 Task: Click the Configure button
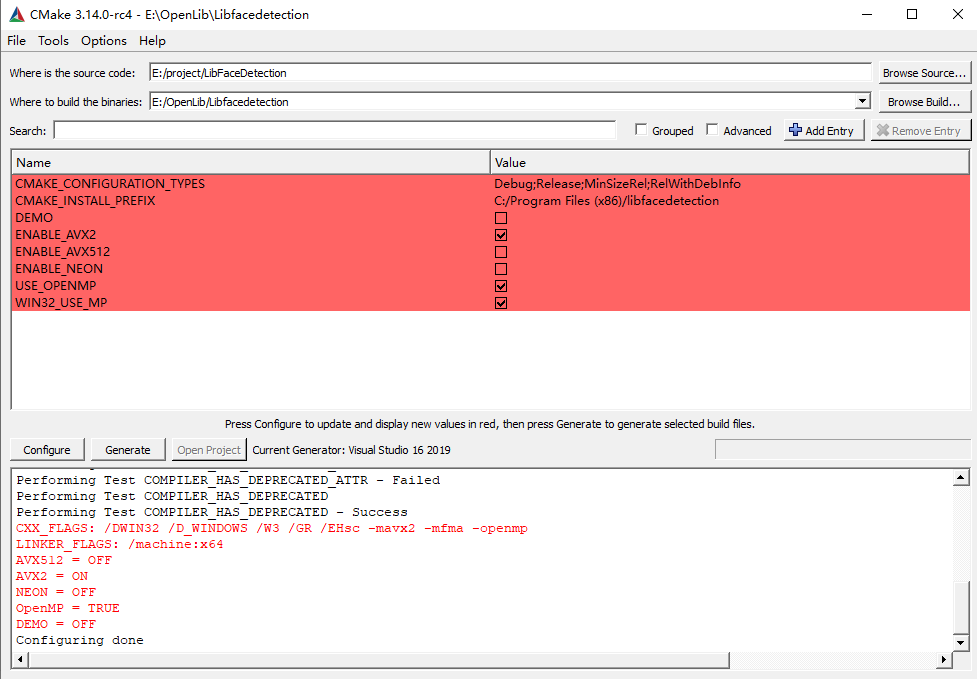(x=47, y=450)
